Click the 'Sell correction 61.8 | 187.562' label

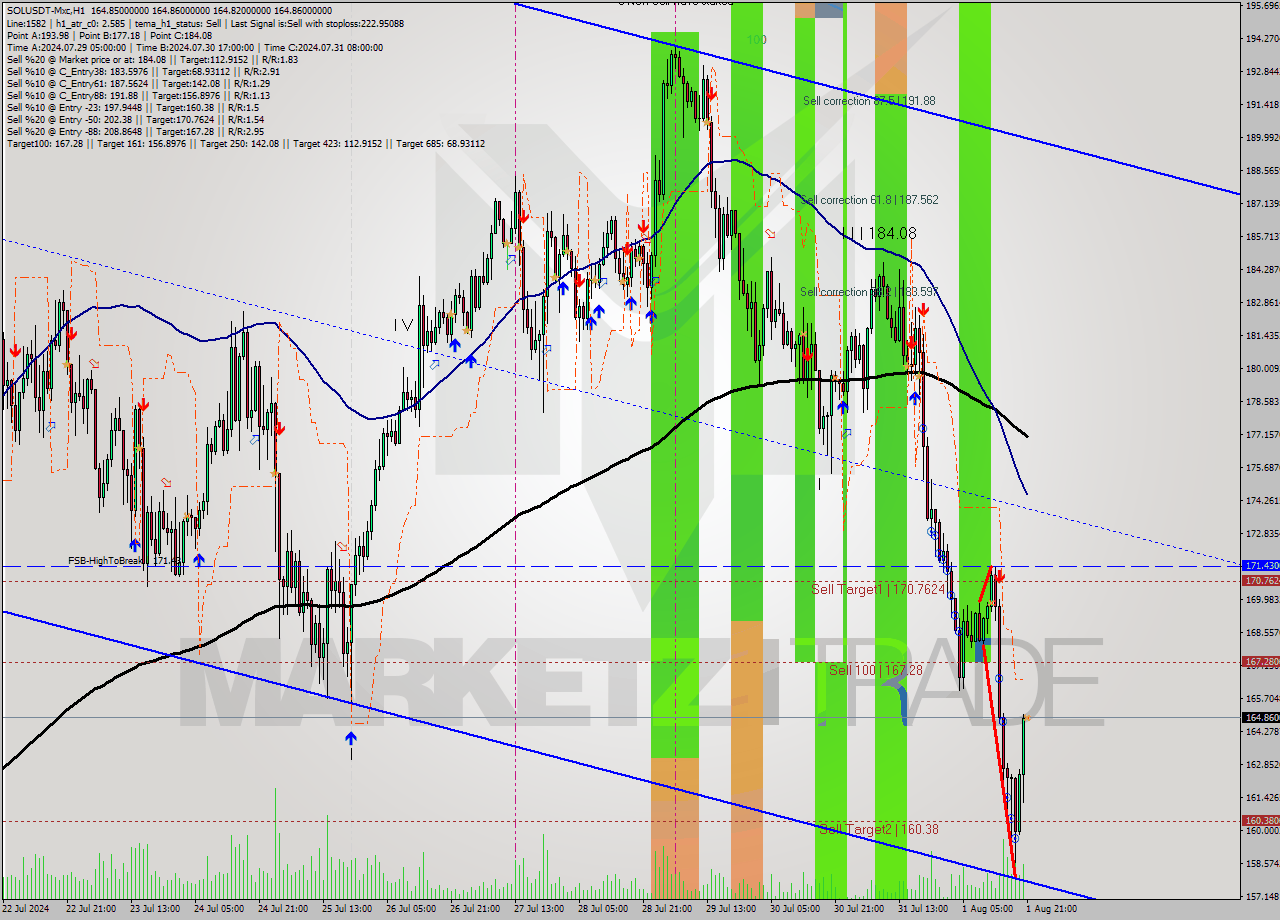[869, 200]
